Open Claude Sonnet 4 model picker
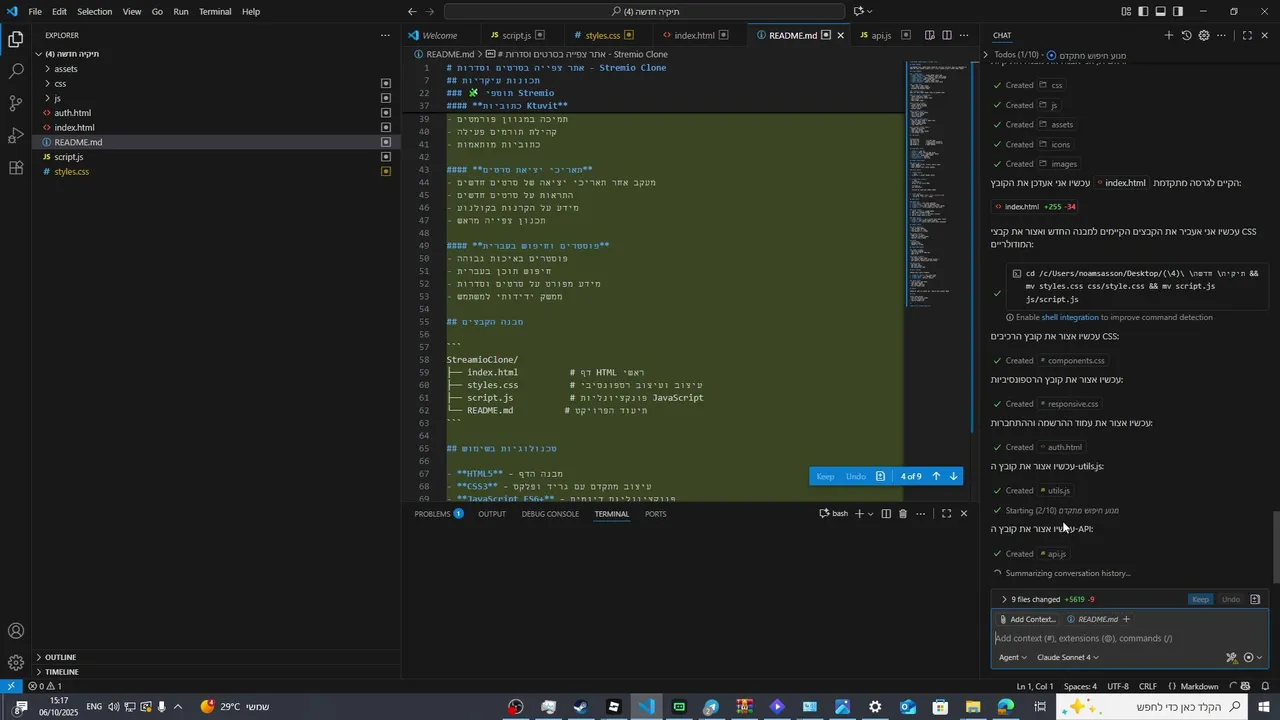1280x720 pixels. [1068, 658]
